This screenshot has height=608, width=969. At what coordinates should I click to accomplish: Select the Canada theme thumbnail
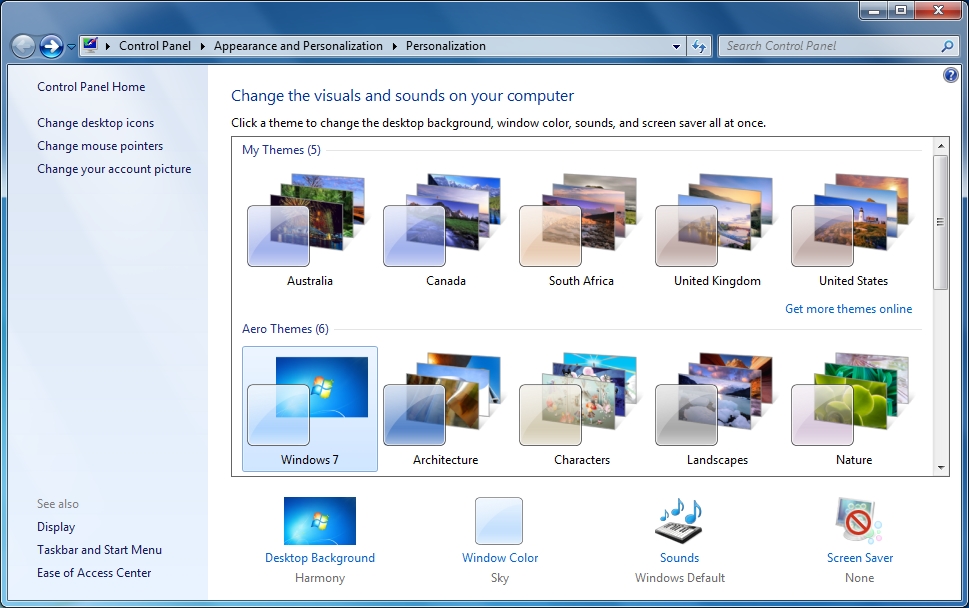coord(444,220)
